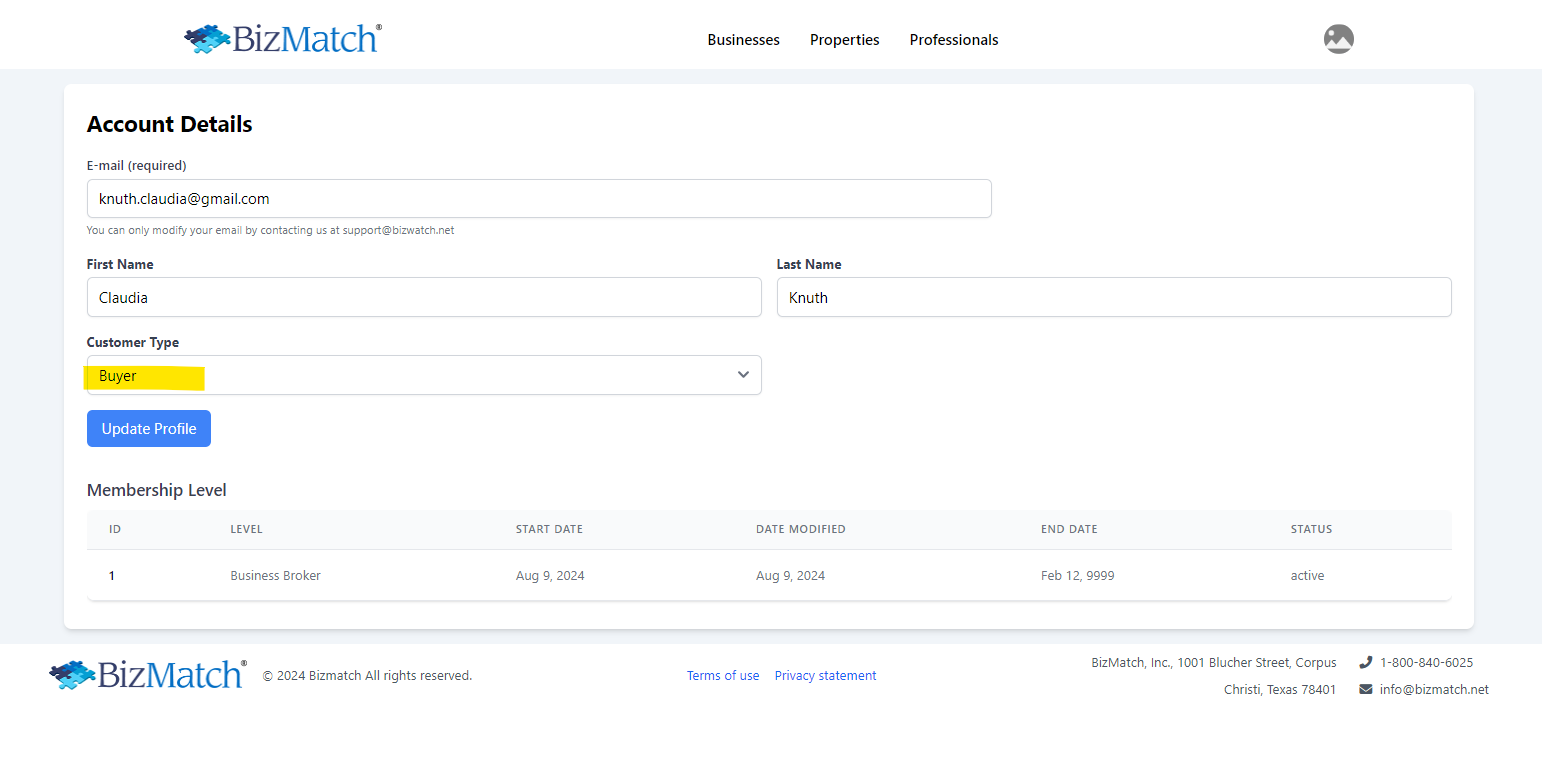Viewport: 1542px width, 758px height.
Task: Click the info@bizmatch.net email address
Action: tap(1434, 689)
